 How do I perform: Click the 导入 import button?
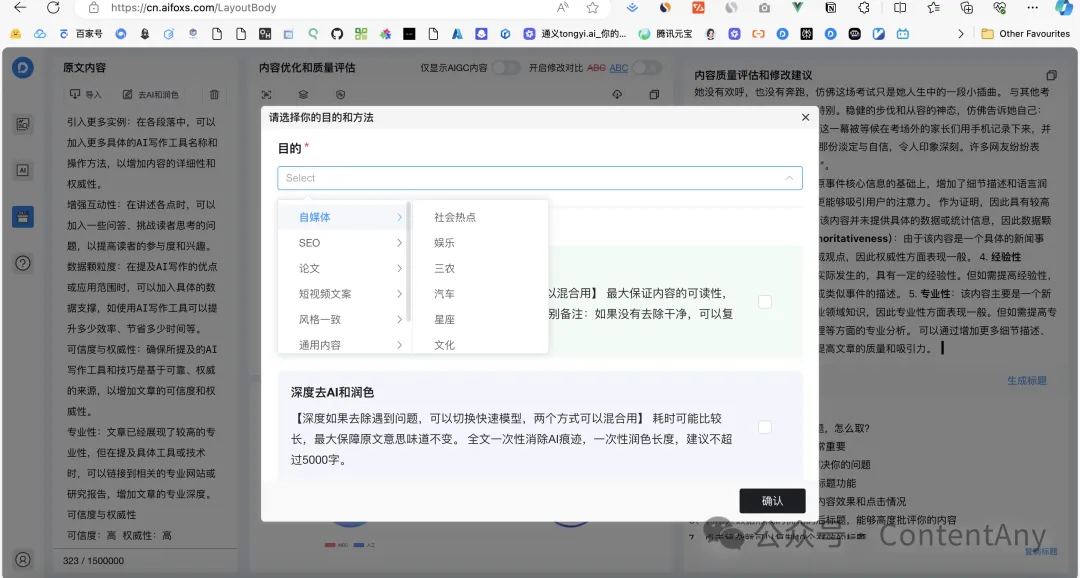click(x=86, y=95)
